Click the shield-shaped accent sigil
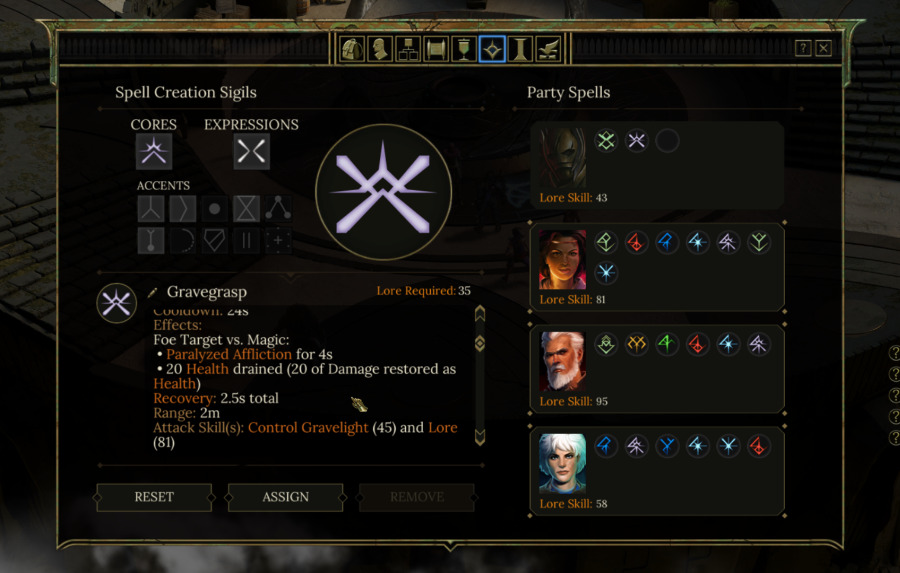 click(215, 241)
